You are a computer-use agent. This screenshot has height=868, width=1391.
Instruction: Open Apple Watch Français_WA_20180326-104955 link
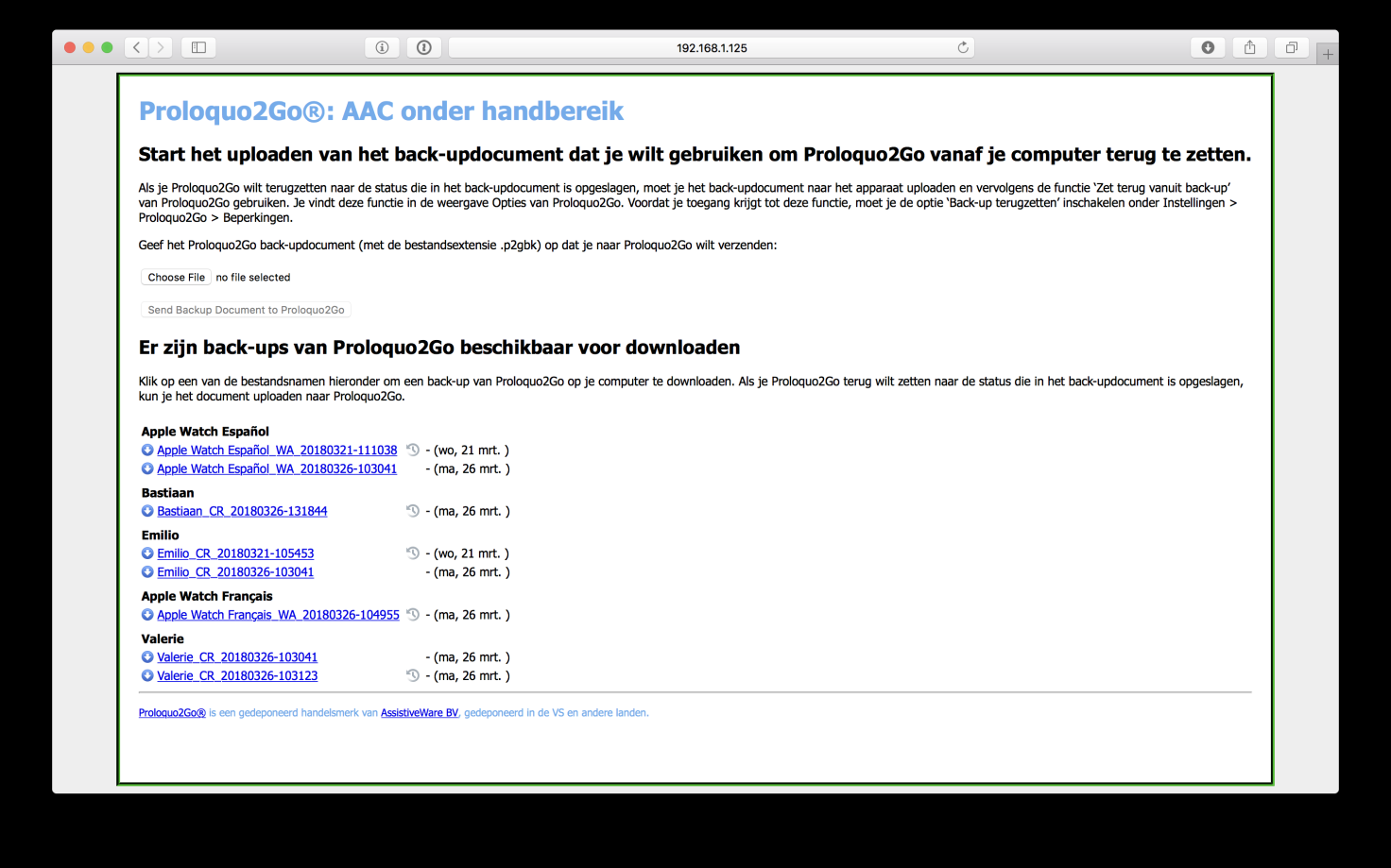pyautogui.click(x=278, y=615)
